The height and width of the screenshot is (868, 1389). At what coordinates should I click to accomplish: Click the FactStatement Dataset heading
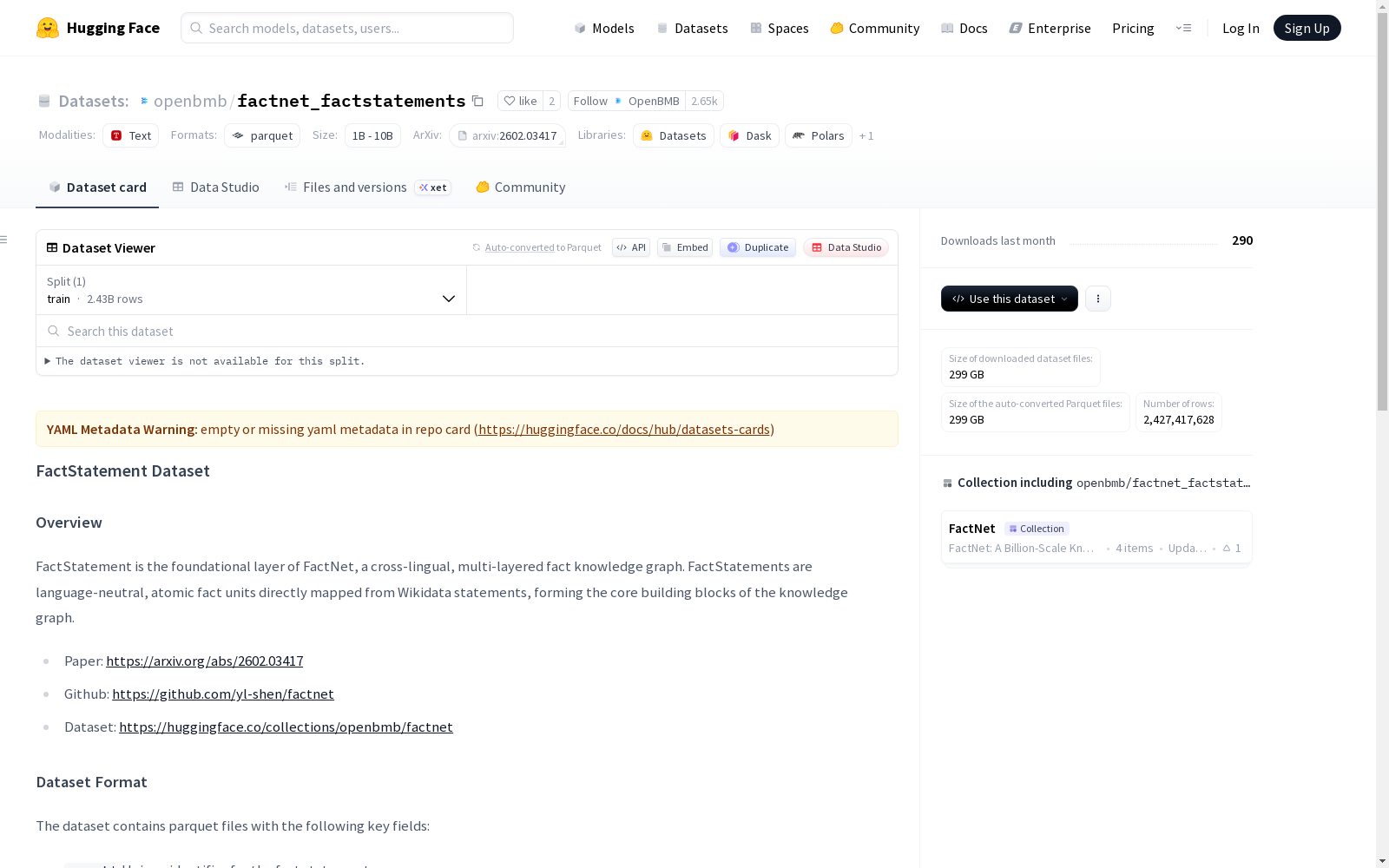click(122, 471)
